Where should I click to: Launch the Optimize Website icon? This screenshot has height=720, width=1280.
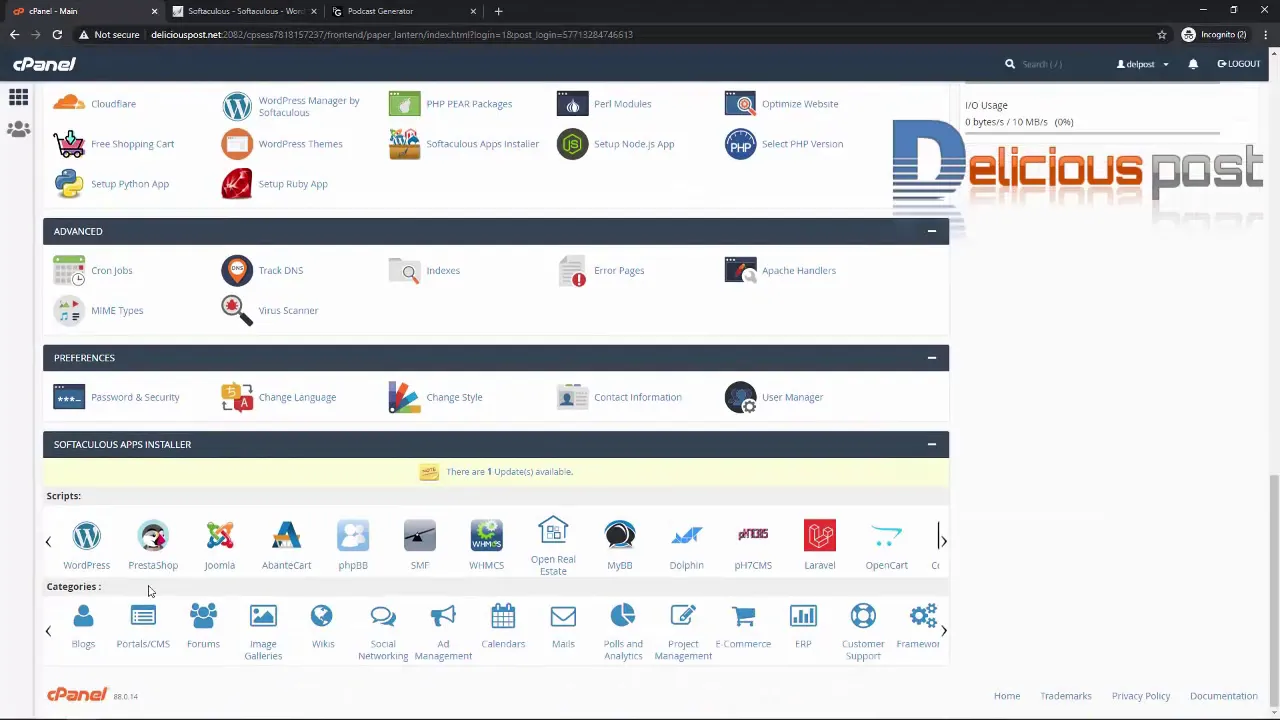(x=741, y=104)
